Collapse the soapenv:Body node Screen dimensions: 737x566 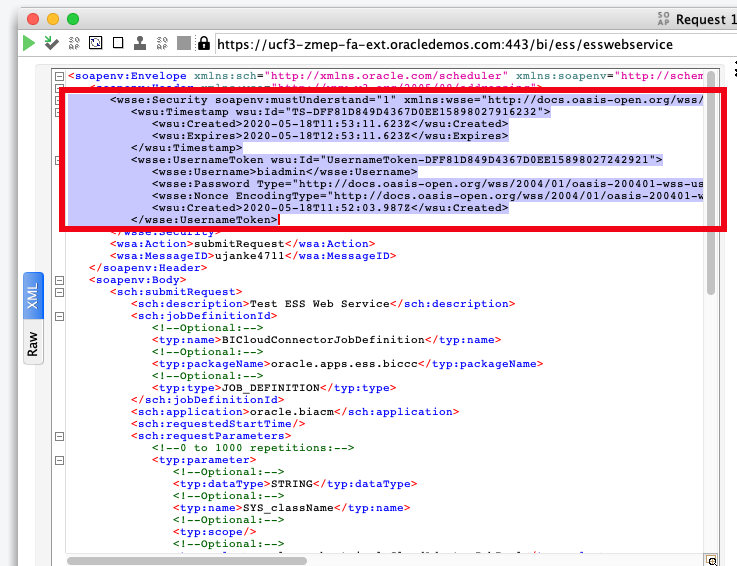[x=59, y=280]
